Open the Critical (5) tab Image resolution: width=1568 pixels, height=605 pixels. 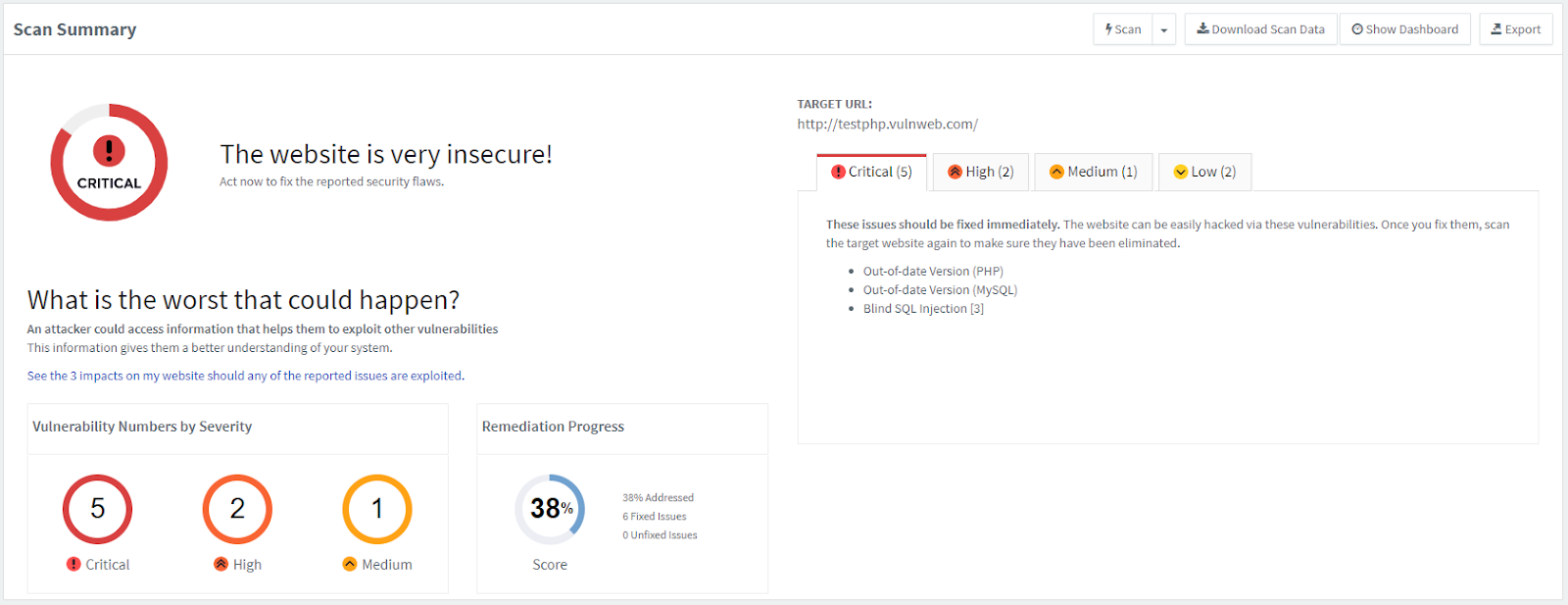(x=871, y=173)
